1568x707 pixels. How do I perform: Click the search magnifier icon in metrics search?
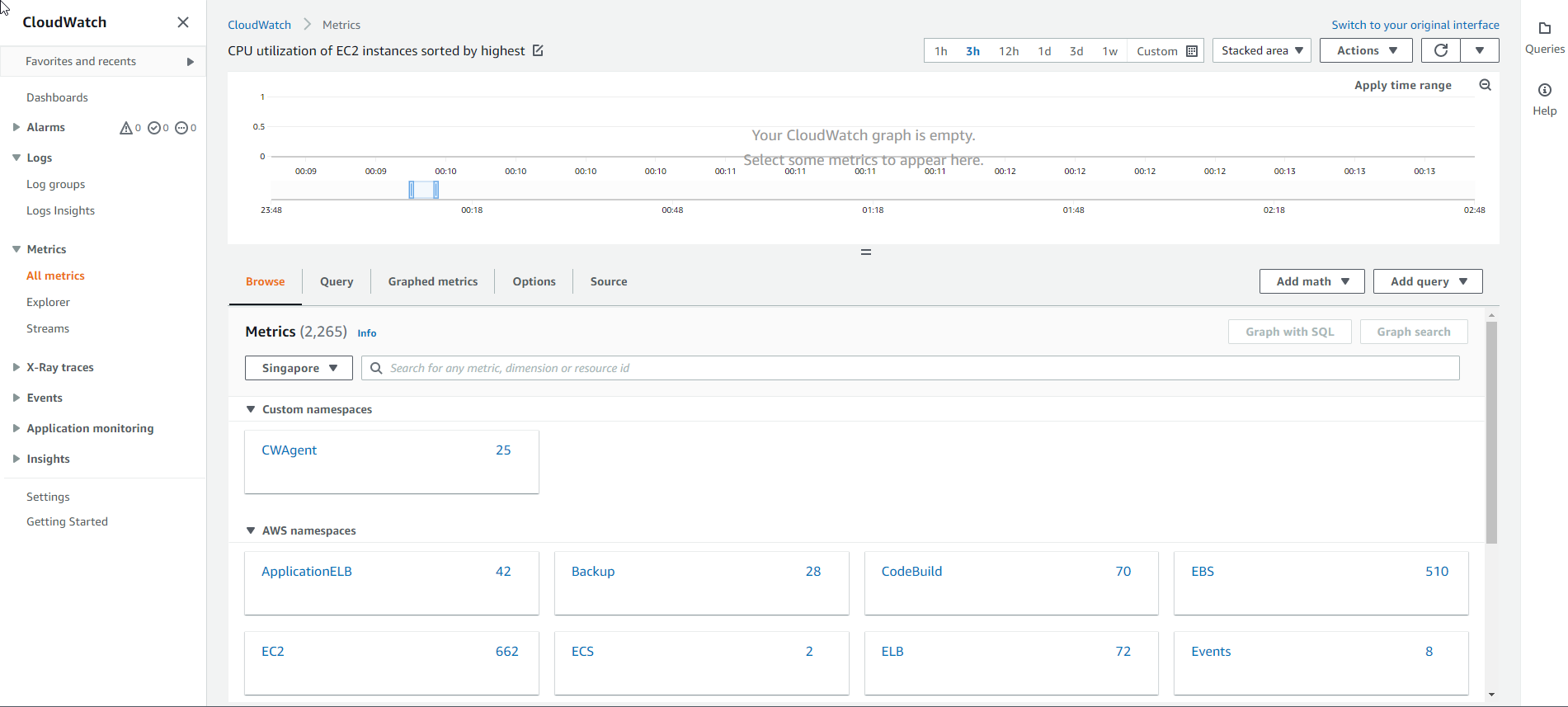pos(376,368)
